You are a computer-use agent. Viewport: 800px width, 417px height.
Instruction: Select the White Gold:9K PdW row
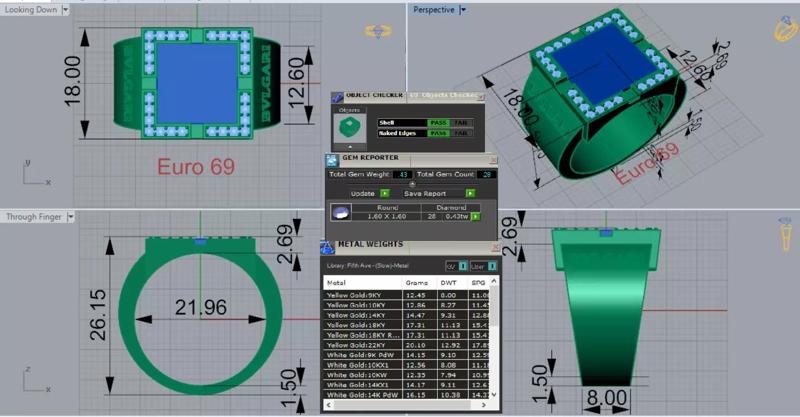(406, 355)
